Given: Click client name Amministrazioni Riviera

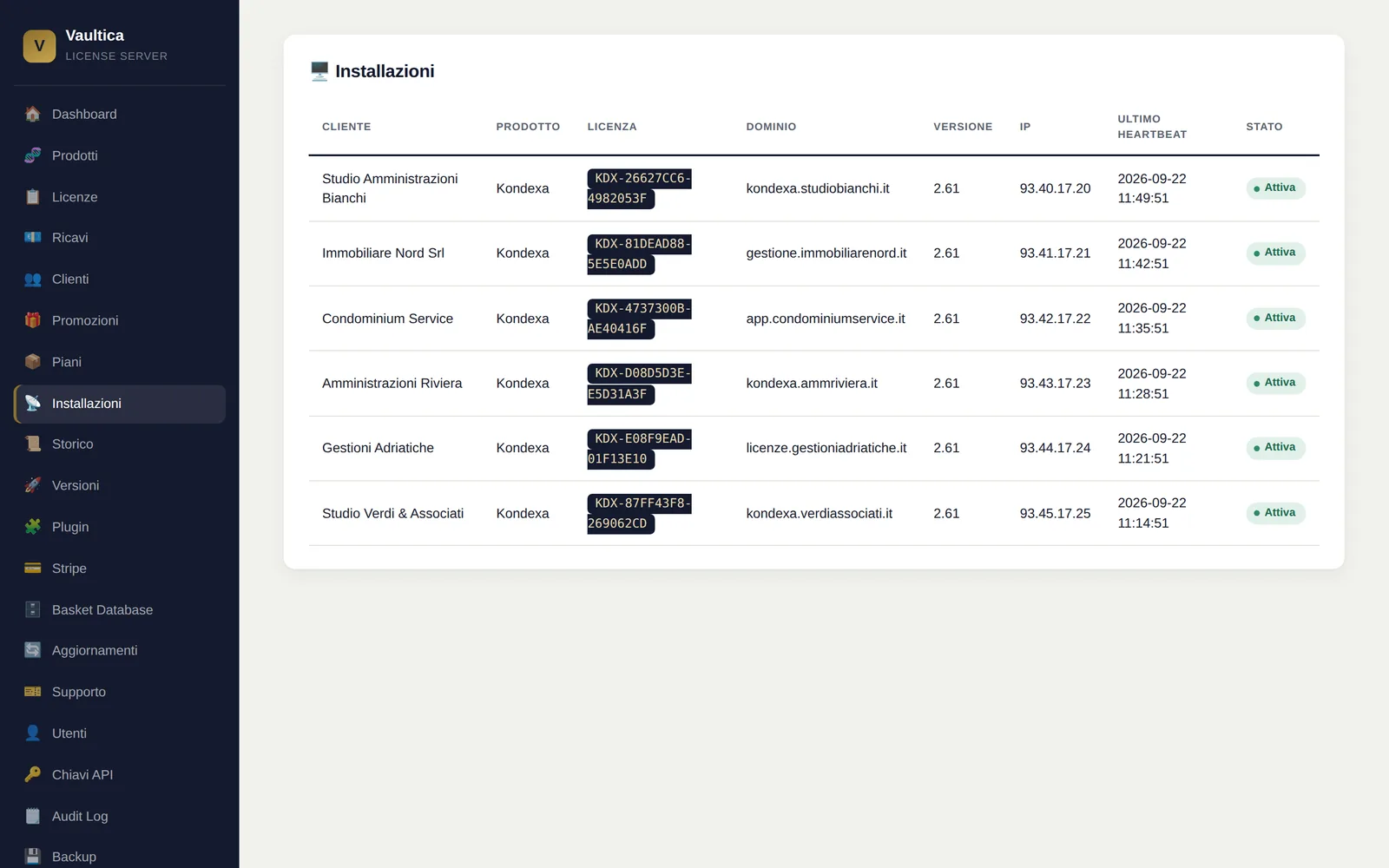Looking at the screenshot, I should pyautogui.click(x=392, y=384).
